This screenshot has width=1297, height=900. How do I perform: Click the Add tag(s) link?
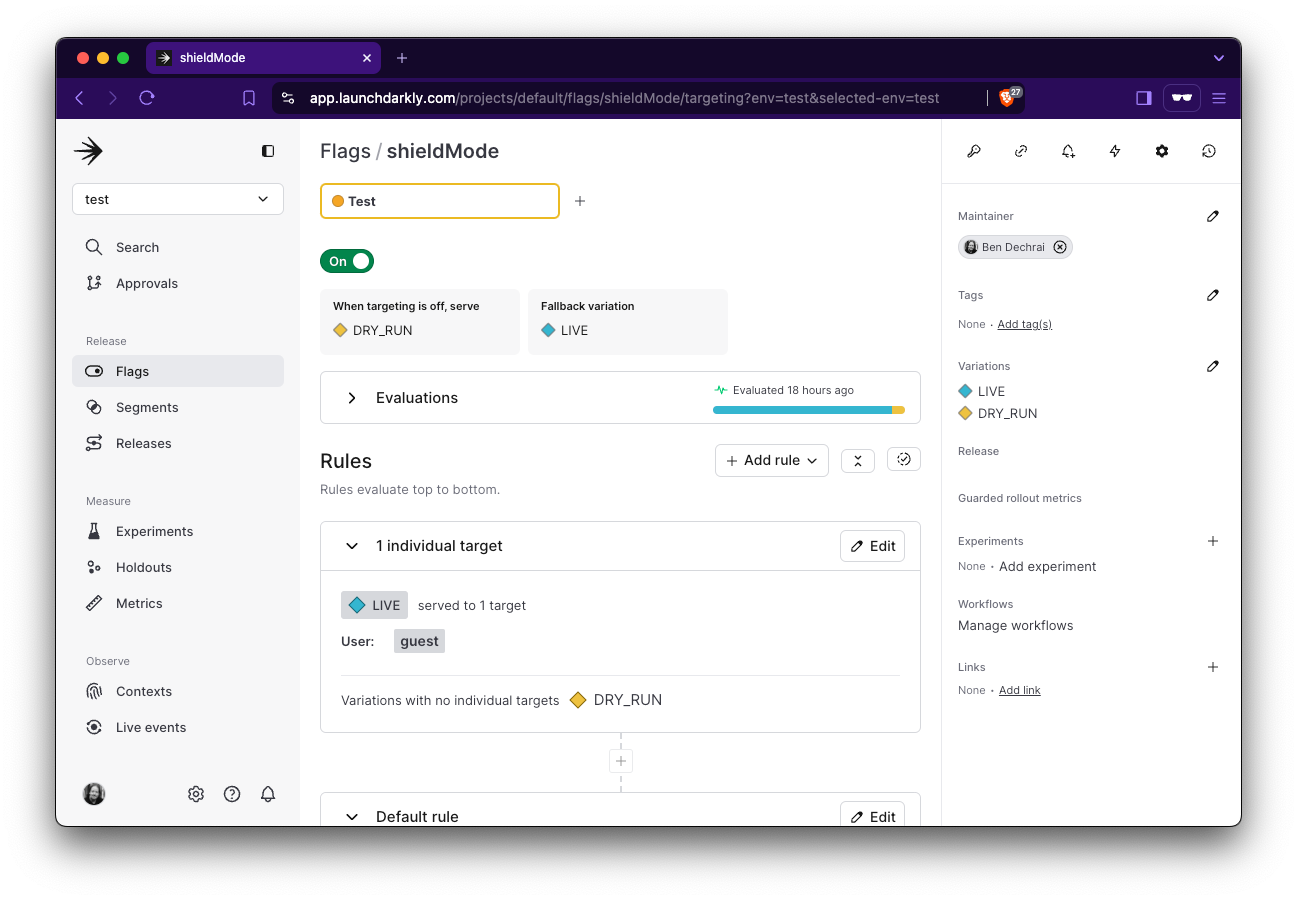tap(1024, 324)
